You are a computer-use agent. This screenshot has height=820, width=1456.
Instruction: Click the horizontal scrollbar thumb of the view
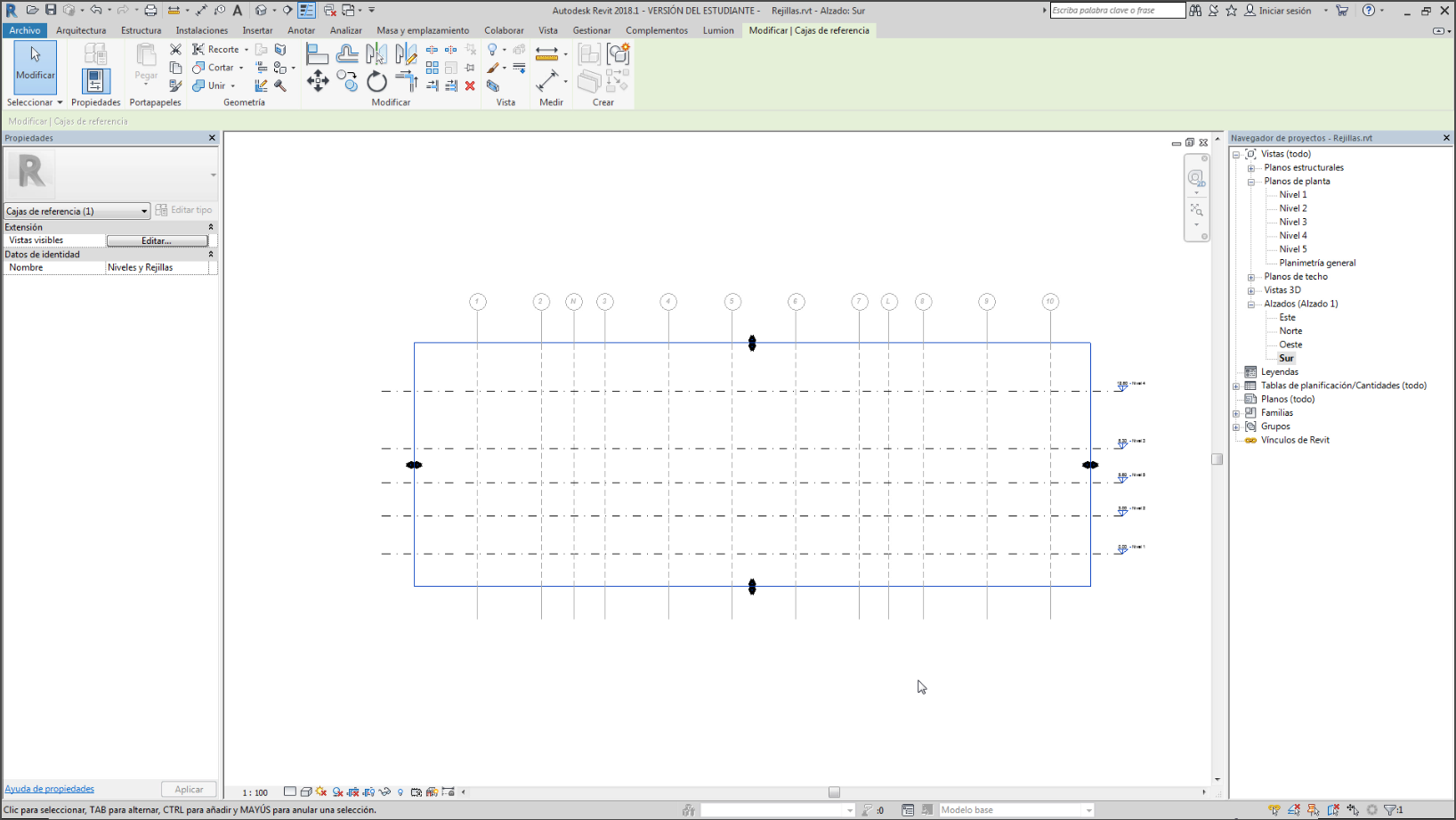click(x=834, y=792)
